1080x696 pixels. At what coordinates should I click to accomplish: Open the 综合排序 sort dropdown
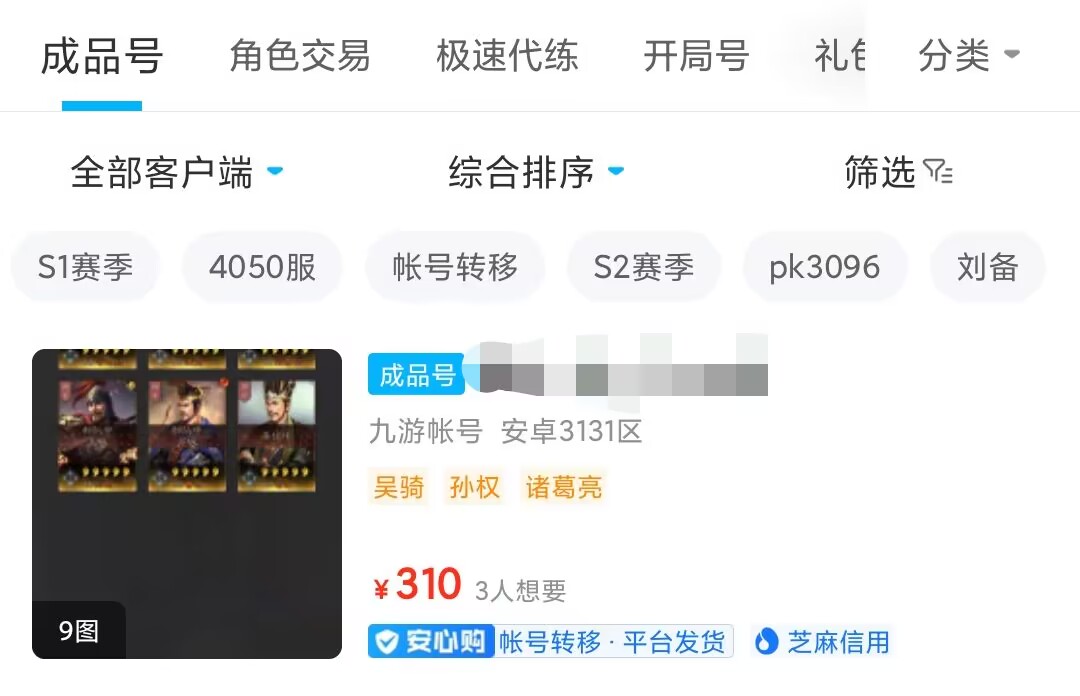536,172
